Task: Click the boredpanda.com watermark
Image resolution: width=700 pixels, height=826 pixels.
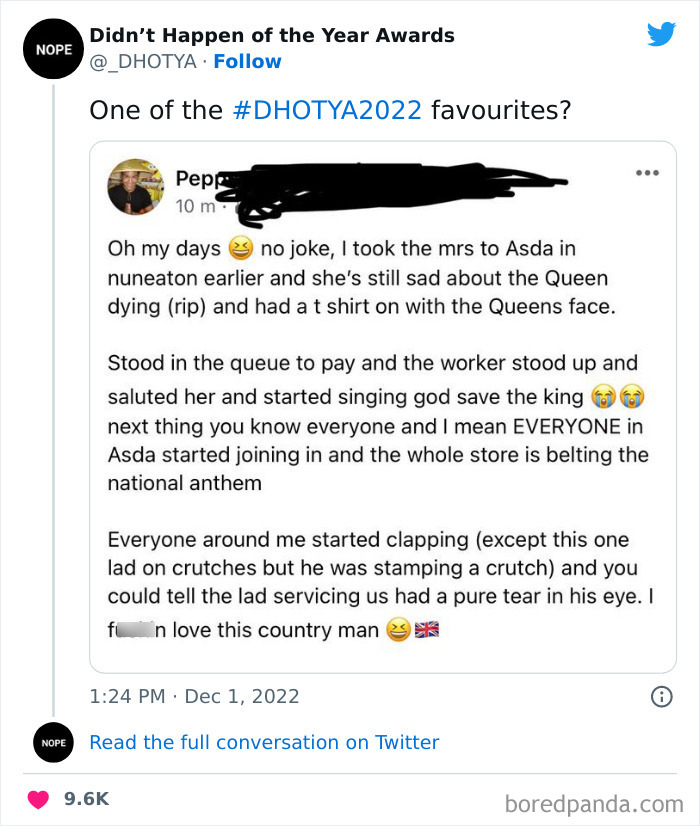Action: click(x=596, y=802)
